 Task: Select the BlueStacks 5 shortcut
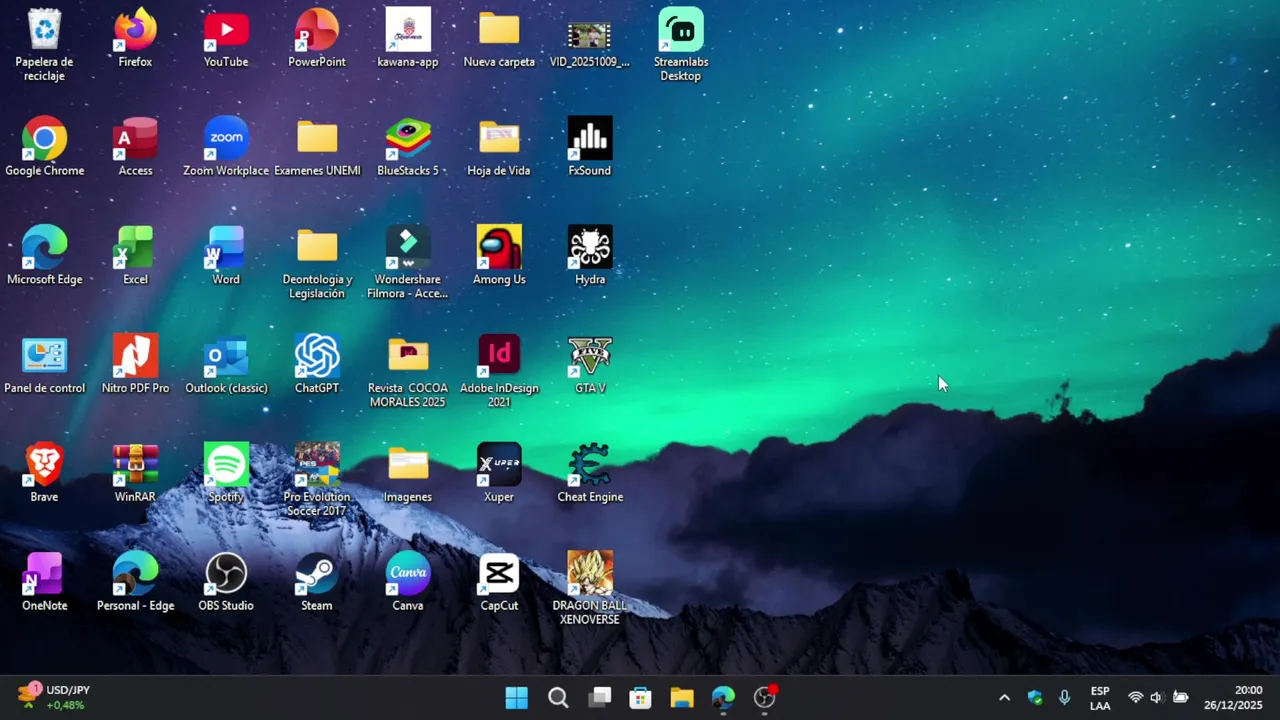(x=408, y=147)
